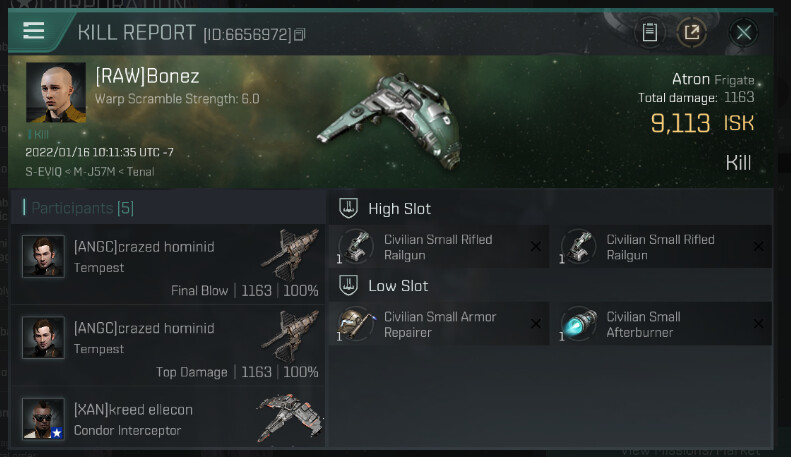Collapse the Low Slot section
Screen dimensions: 791x457
[349, 285]
